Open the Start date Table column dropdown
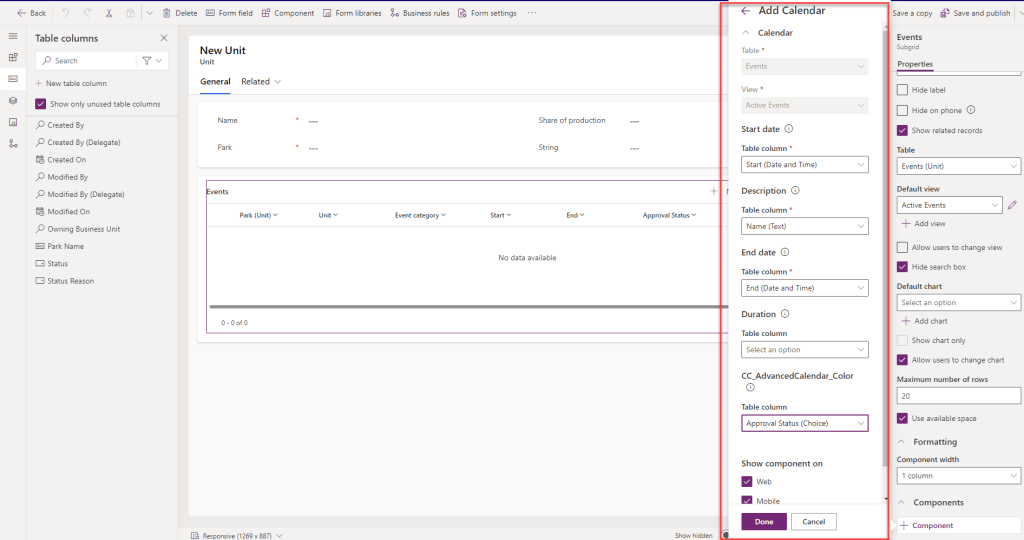Viewport: 1024px width, 540px height. [804, 164]
